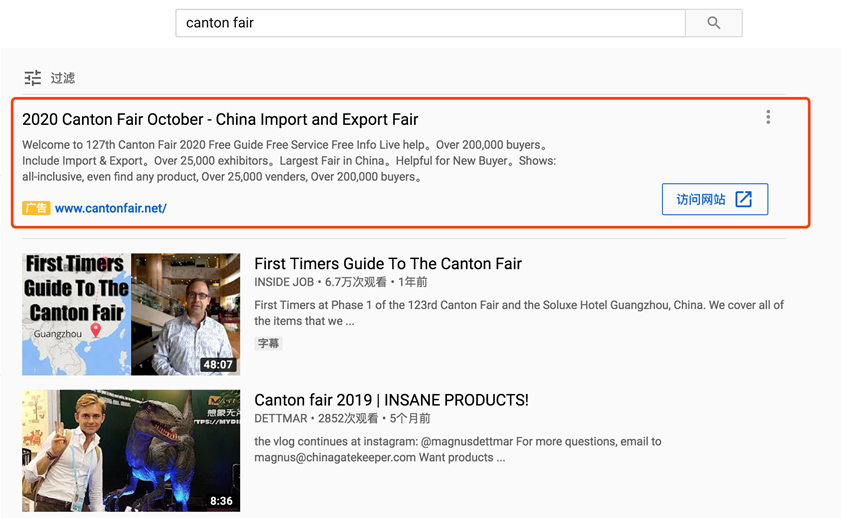Click the 48:07 duration badge

[x=218, y=364]
